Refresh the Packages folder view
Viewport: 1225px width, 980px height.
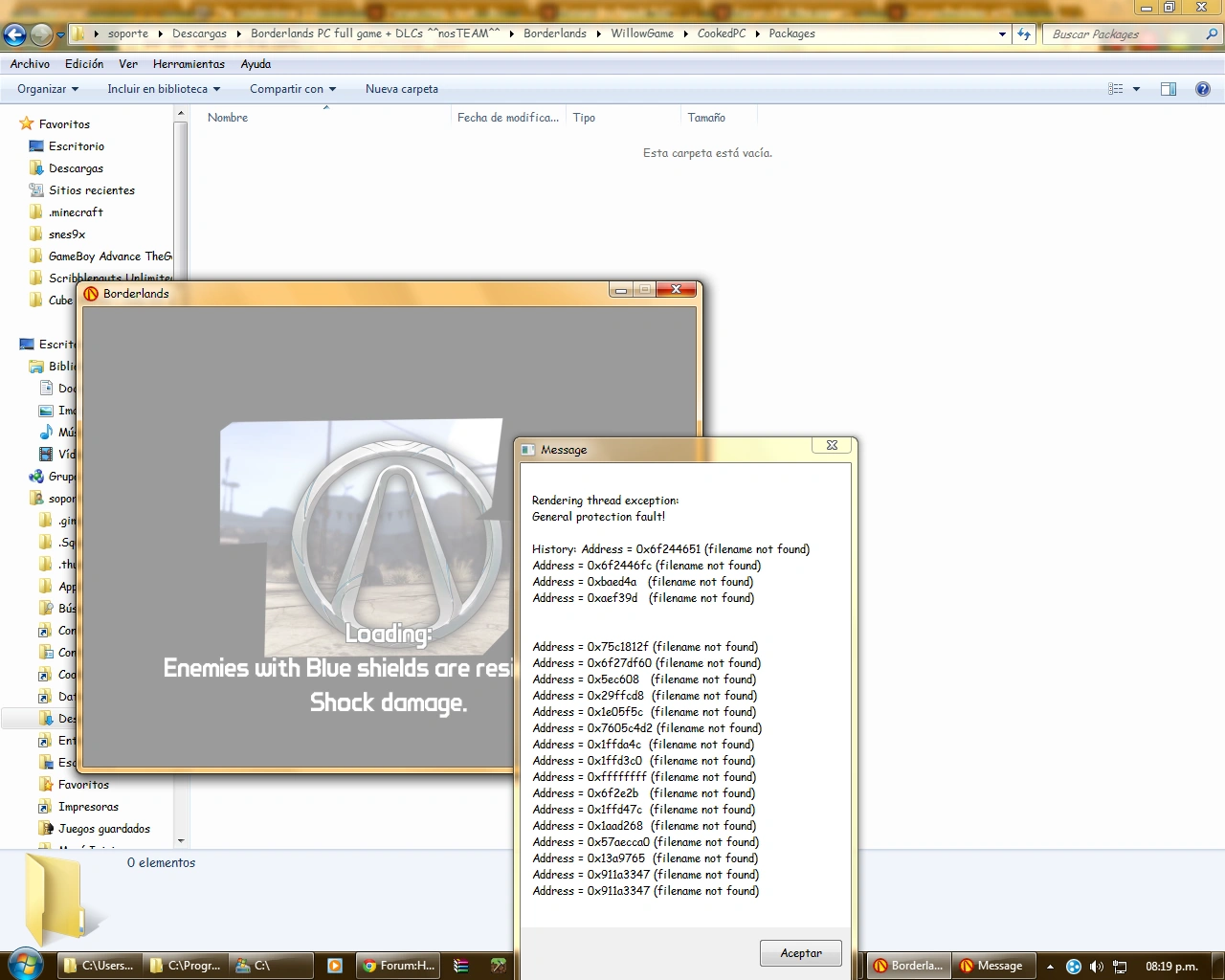tap(1024, 33)
